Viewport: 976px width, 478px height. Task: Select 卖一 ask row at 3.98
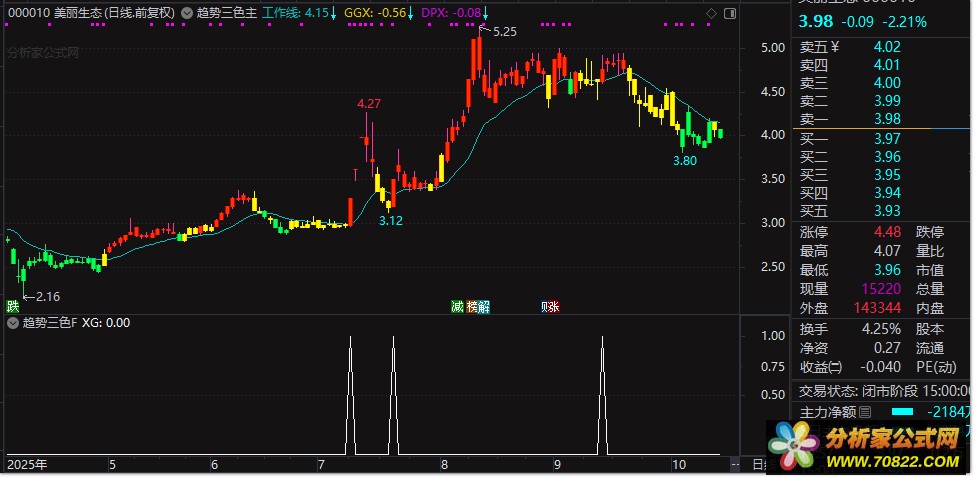tap(883, 119)
